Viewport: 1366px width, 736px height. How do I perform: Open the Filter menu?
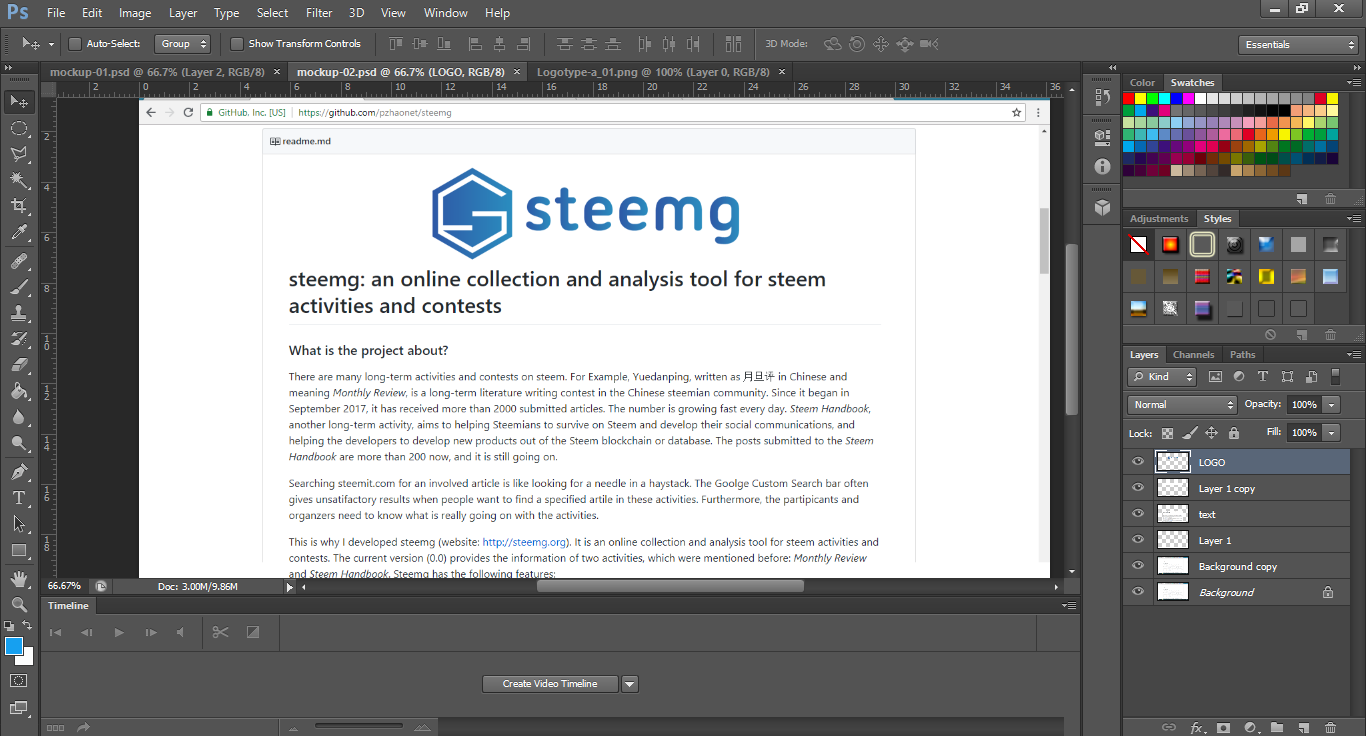319,13
